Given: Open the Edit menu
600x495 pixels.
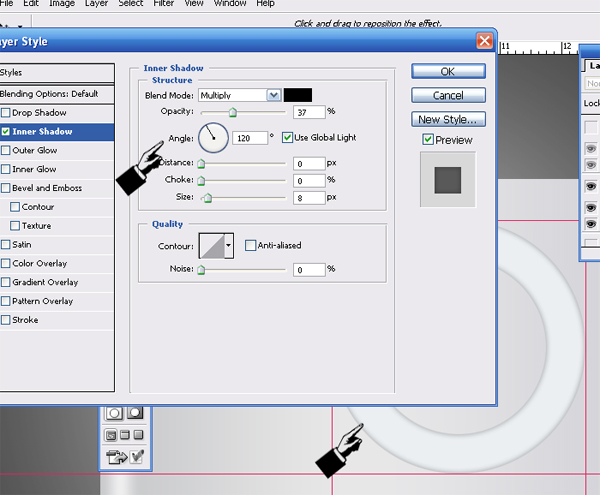Looking at the screenshot, I should 31,3.
